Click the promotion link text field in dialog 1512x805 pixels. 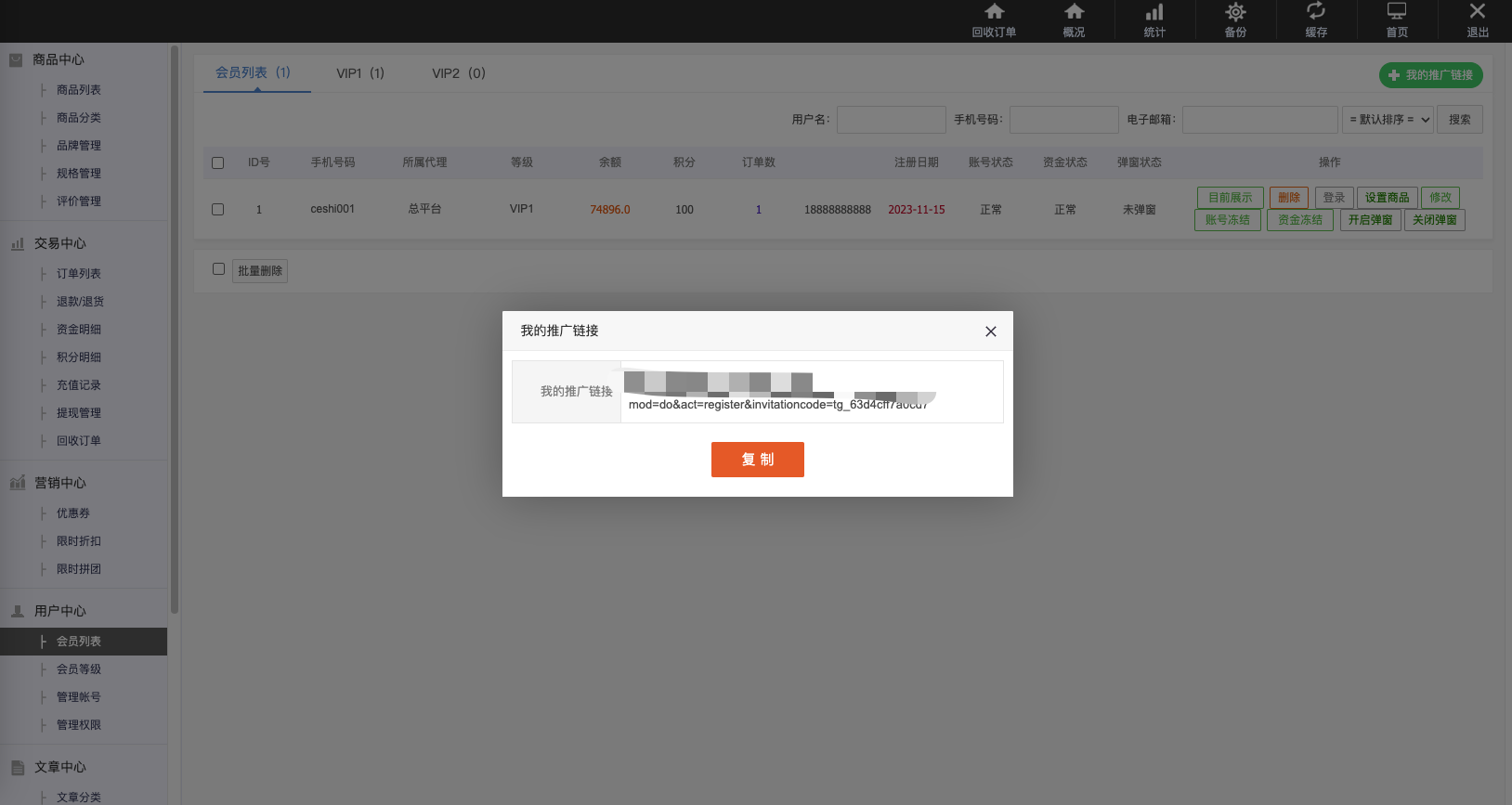812,392
